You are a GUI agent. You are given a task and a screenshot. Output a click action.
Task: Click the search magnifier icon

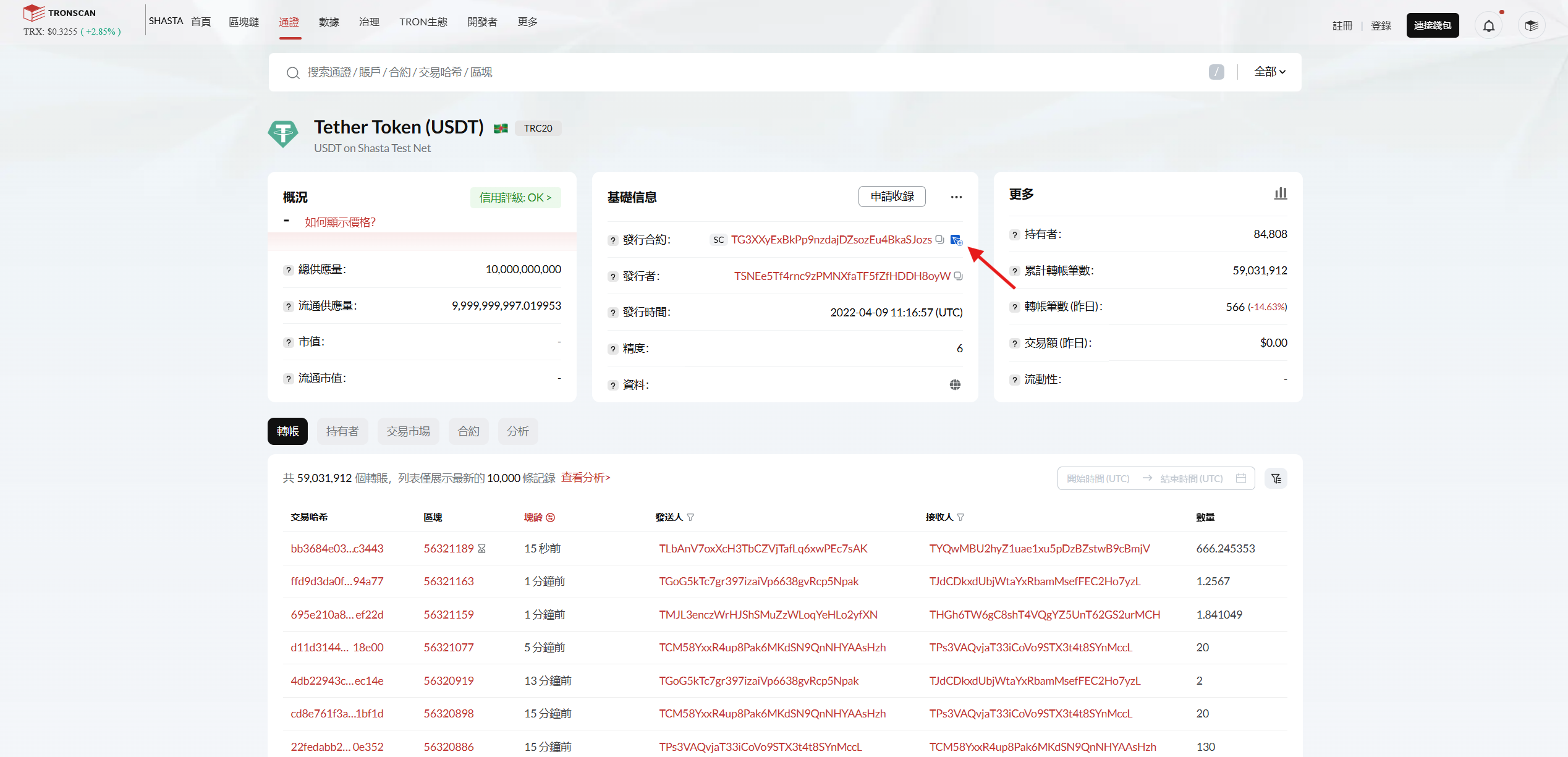(293, 73)
